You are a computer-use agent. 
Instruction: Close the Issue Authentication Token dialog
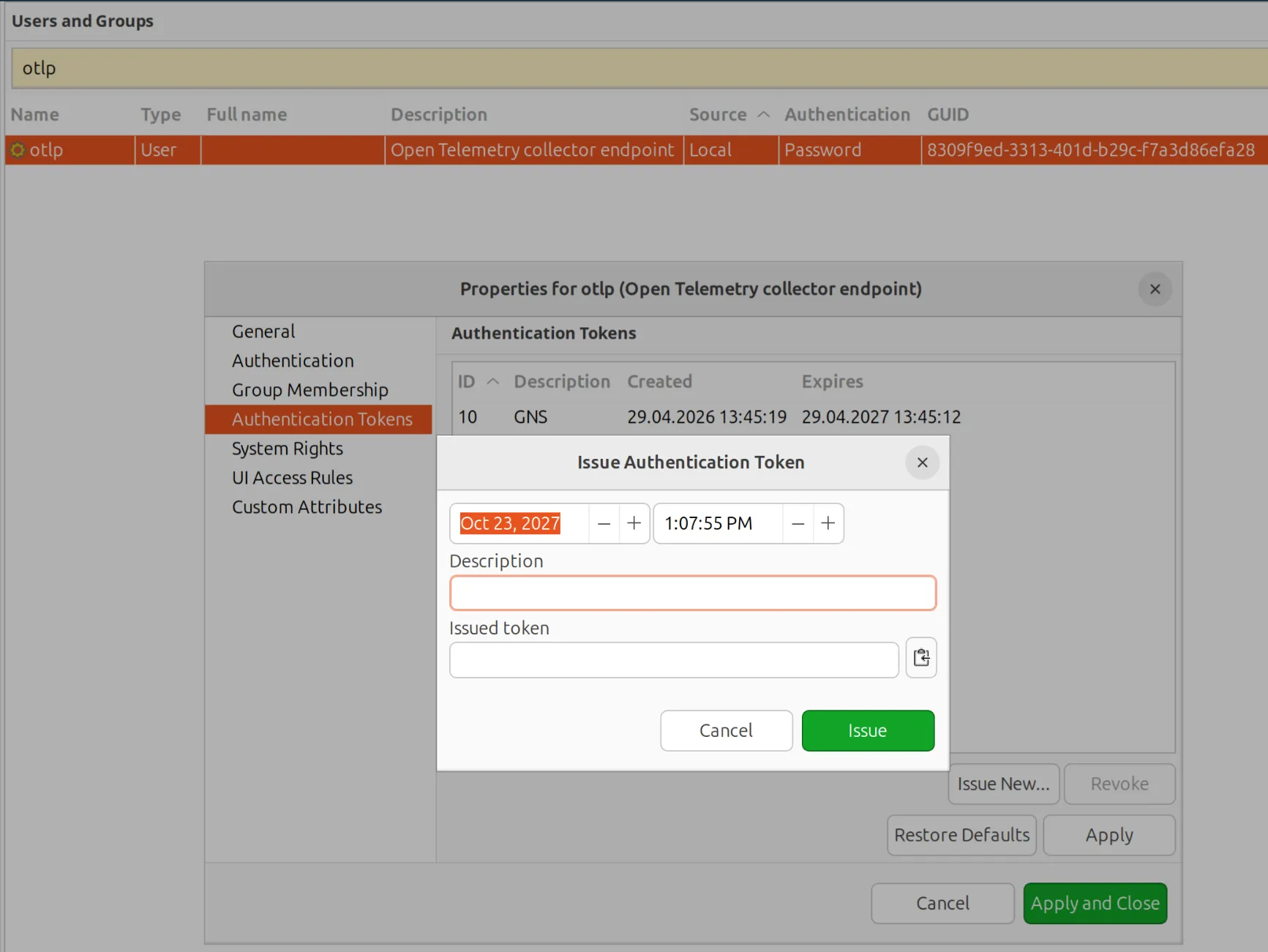(922, 462)
